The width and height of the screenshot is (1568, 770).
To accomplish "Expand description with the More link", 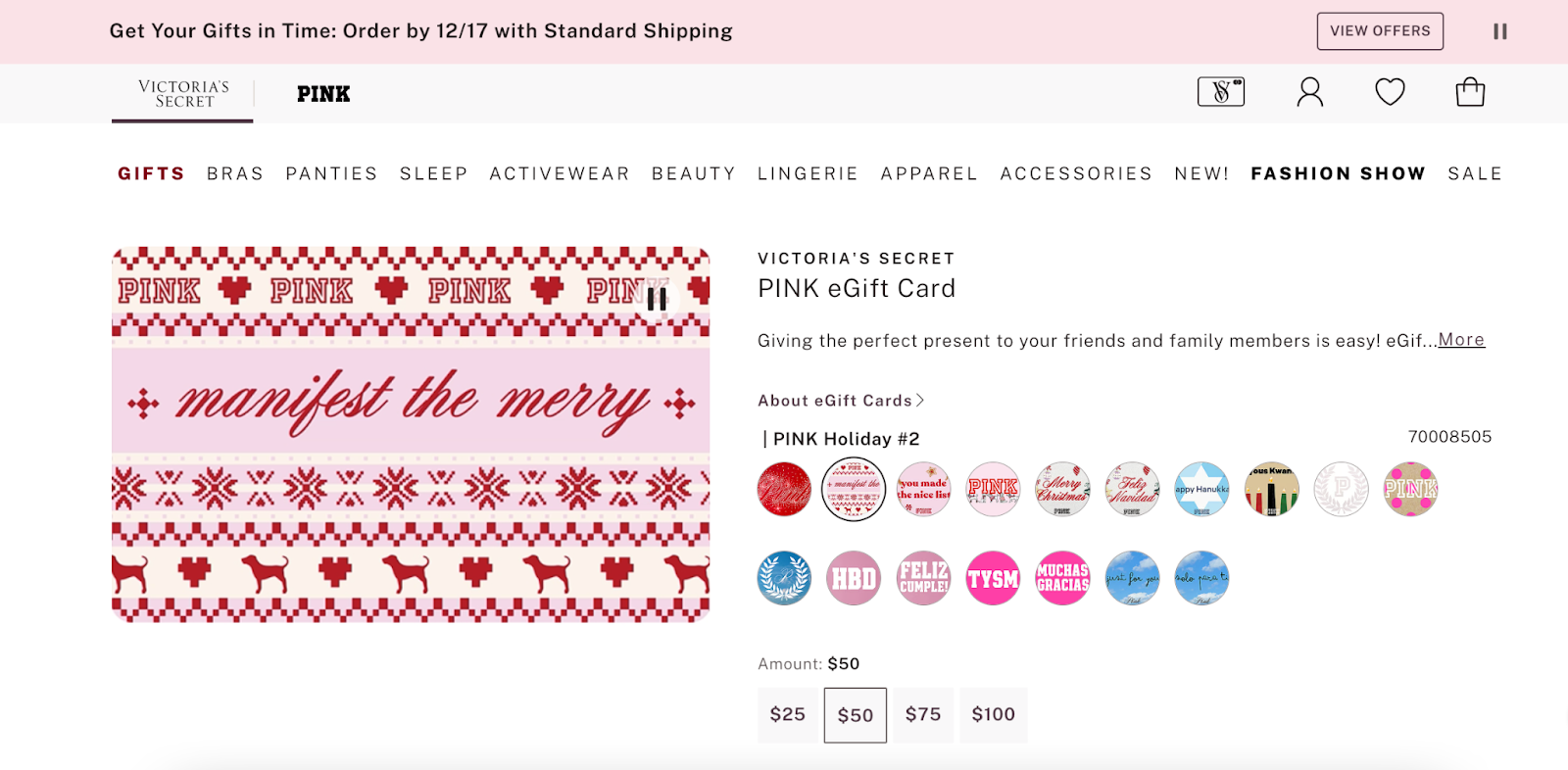I will [x=1461, y=340].
